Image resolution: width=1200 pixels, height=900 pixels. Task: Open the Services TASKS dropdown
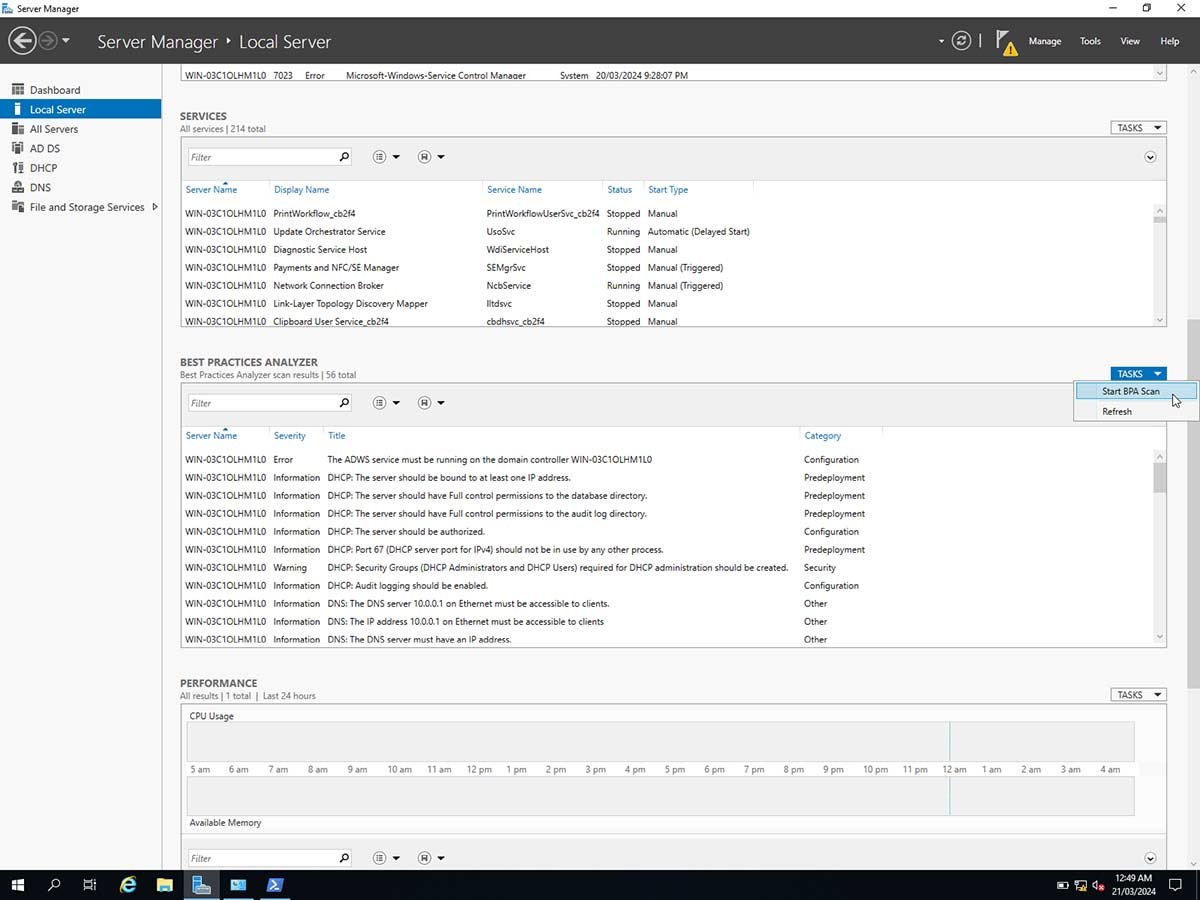(1138, 128)
